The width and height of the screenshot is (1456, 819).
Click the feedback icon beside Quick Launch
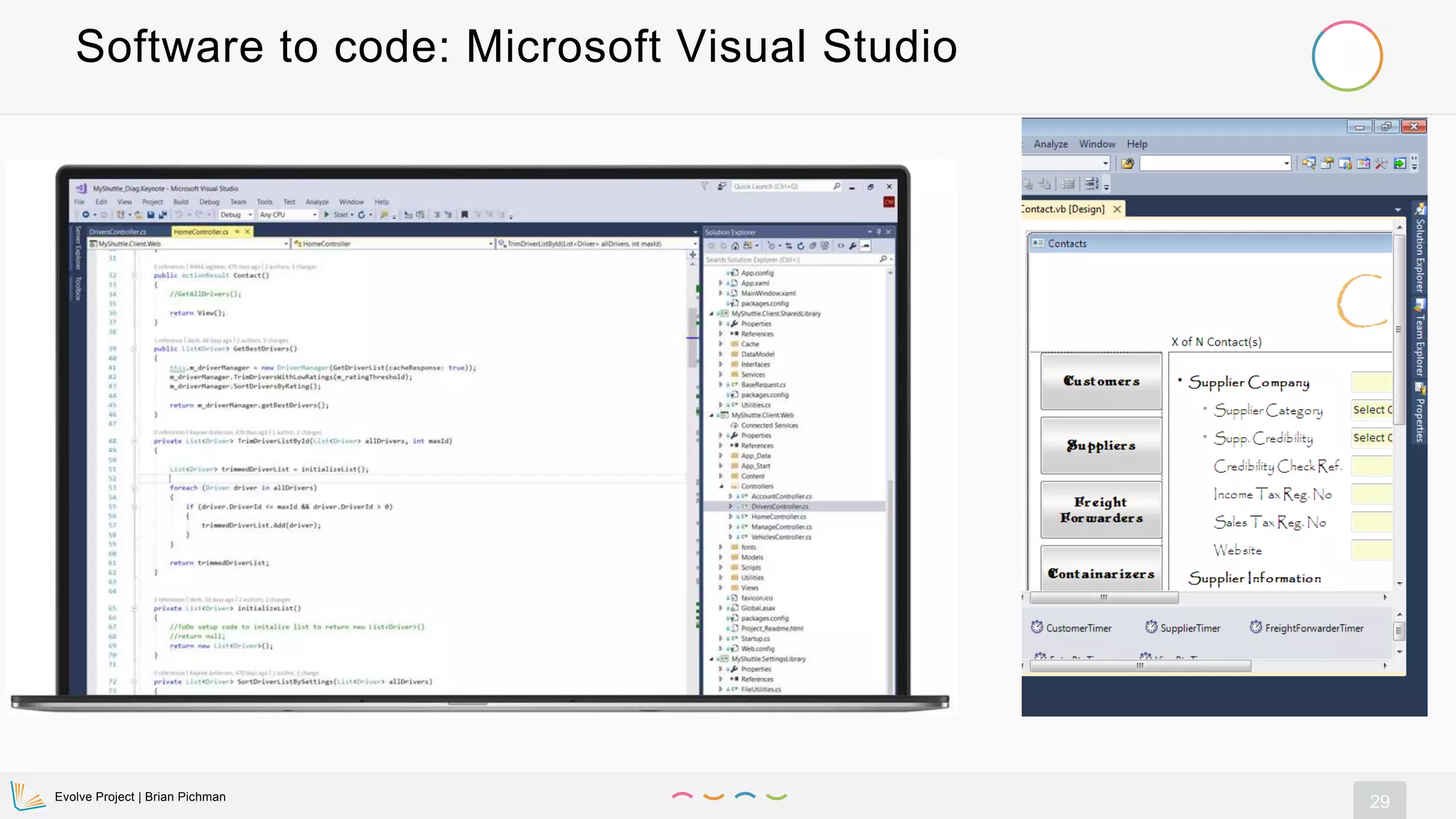tap(722, 186)
